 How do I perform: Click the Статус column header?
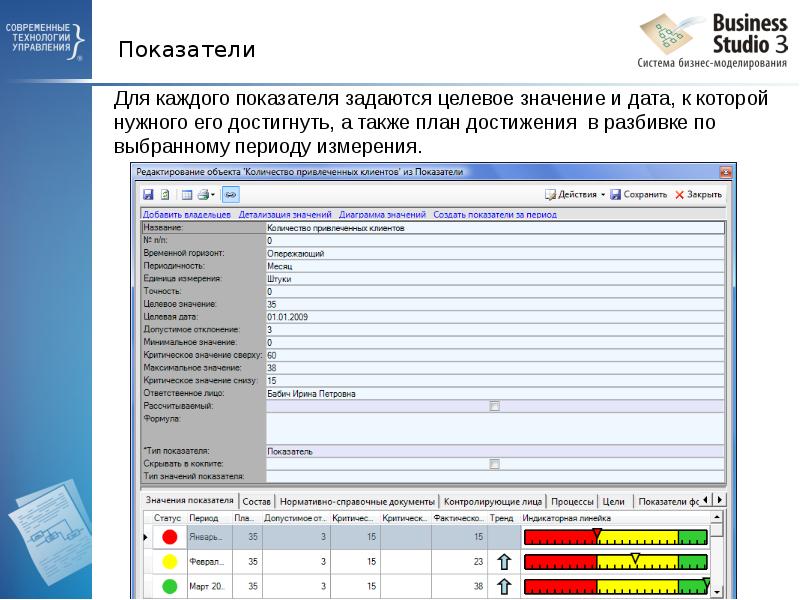point(167,518)
